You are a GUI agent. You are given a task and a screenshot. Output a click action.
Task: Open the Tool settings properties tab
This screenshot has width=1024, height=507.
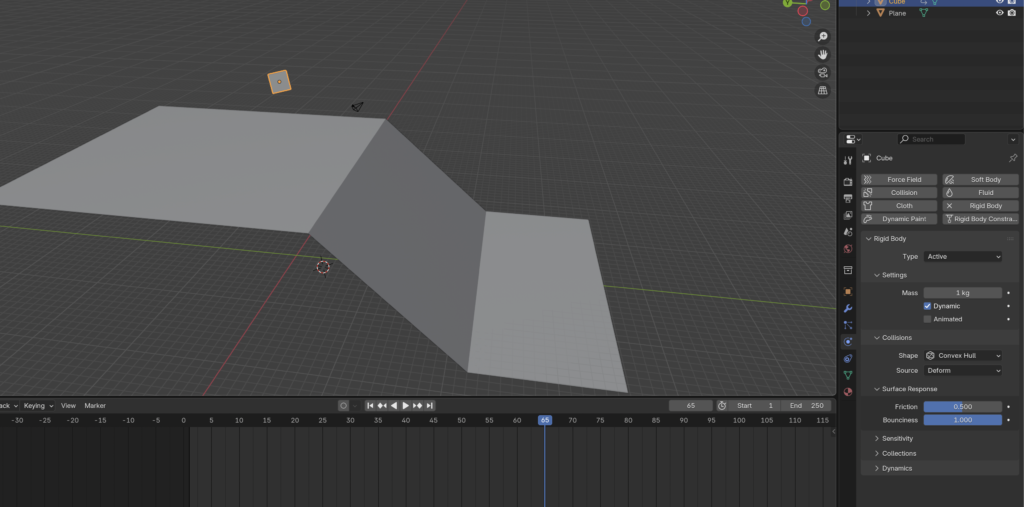(x=848, y=160)
